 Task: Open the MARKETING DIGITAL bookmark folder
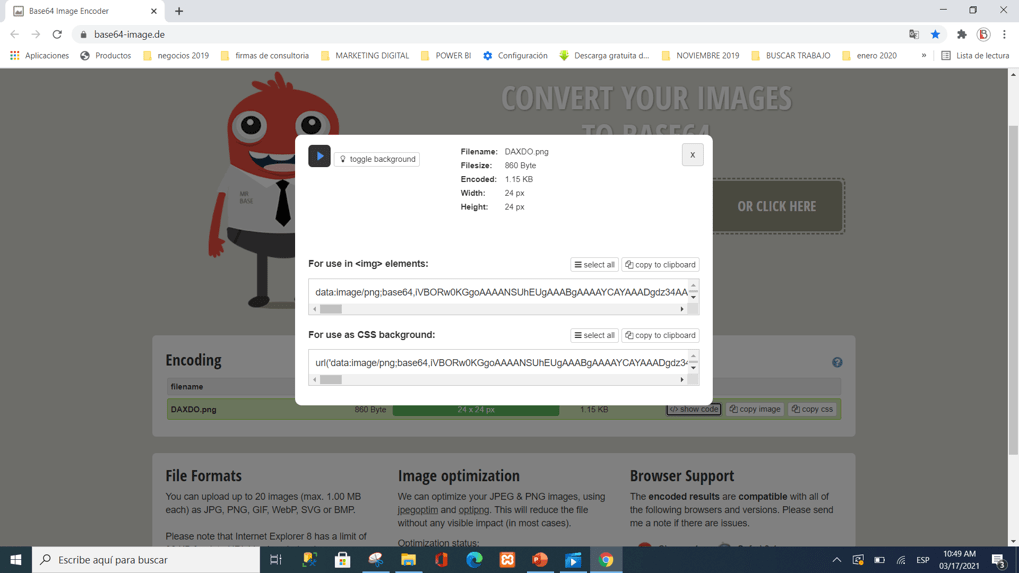tap(365, 56)
